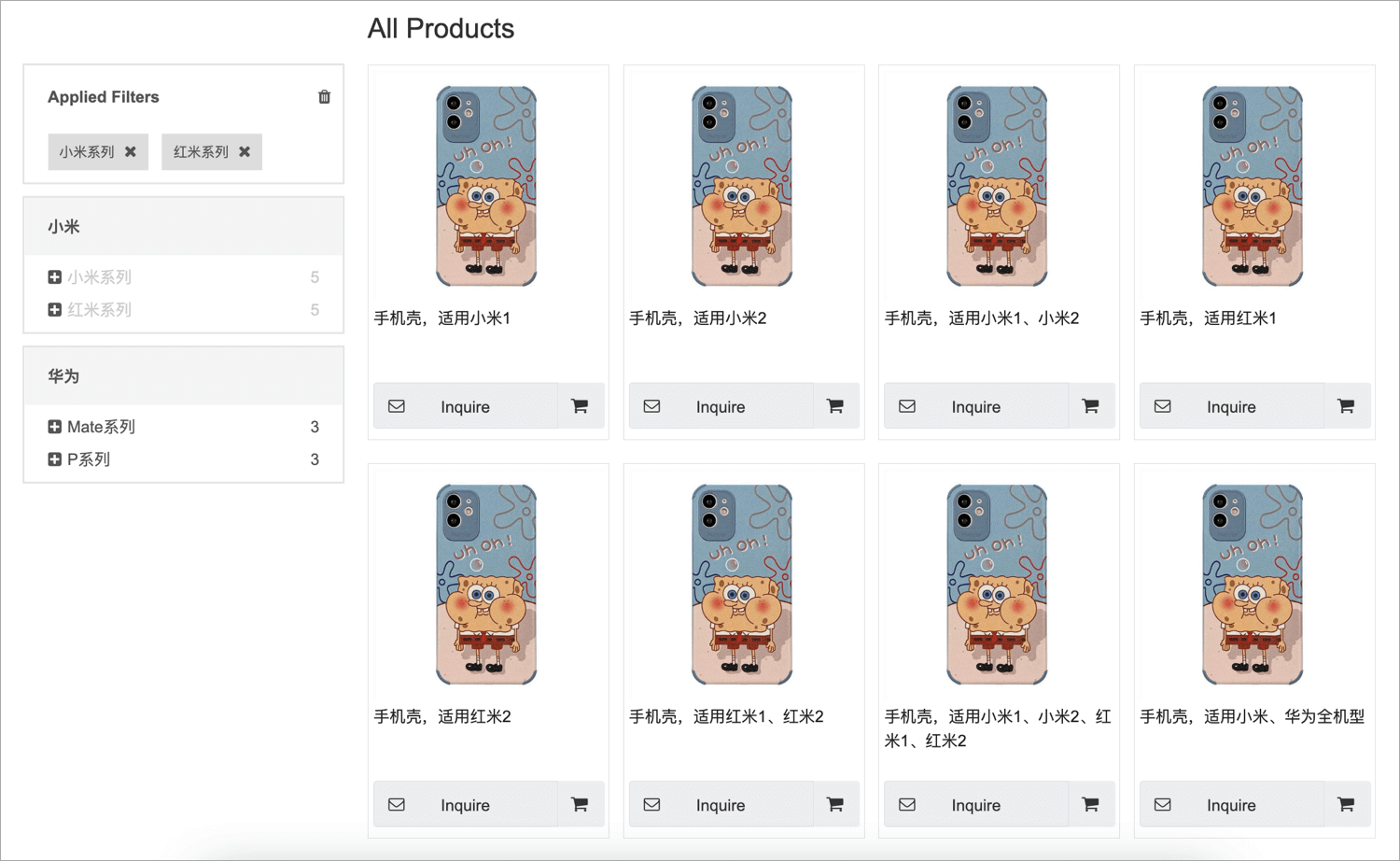Open 手机壳，适用红米1 product image
The width and height of the screenshot is (1400, 861).
[x=1253, y=186]
